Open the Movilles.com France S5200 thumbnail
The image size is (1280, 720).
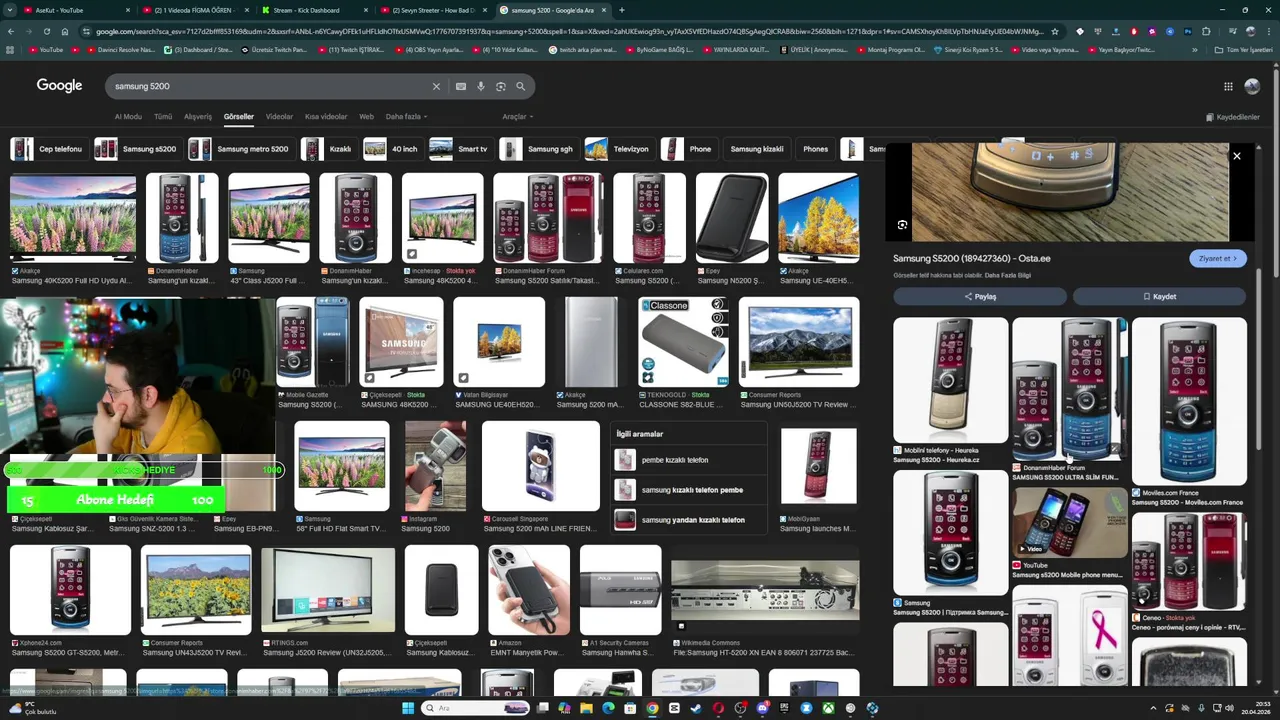click(x=1189, y=402)
